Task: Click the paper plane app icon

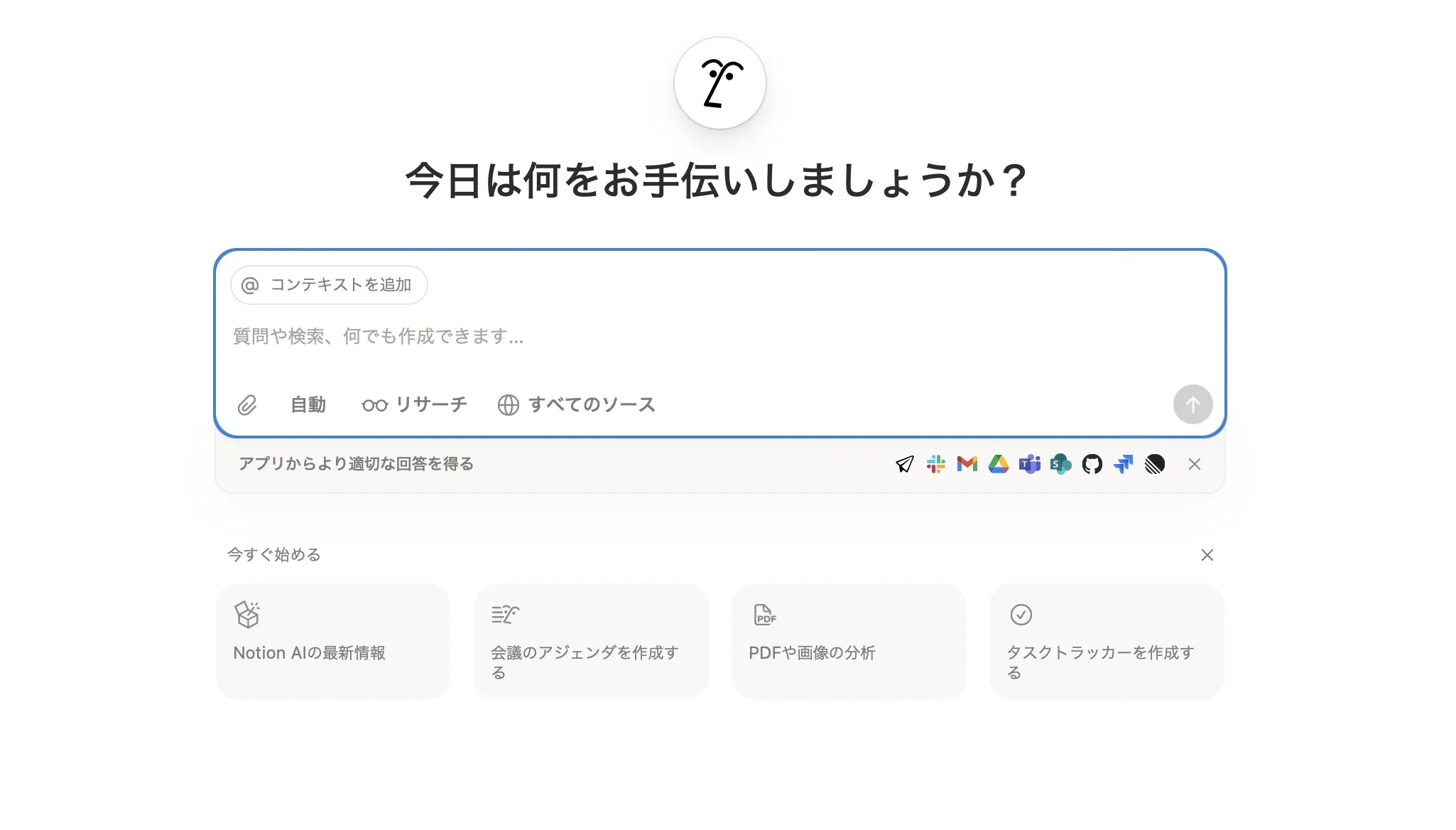Action: pos(905,464)
